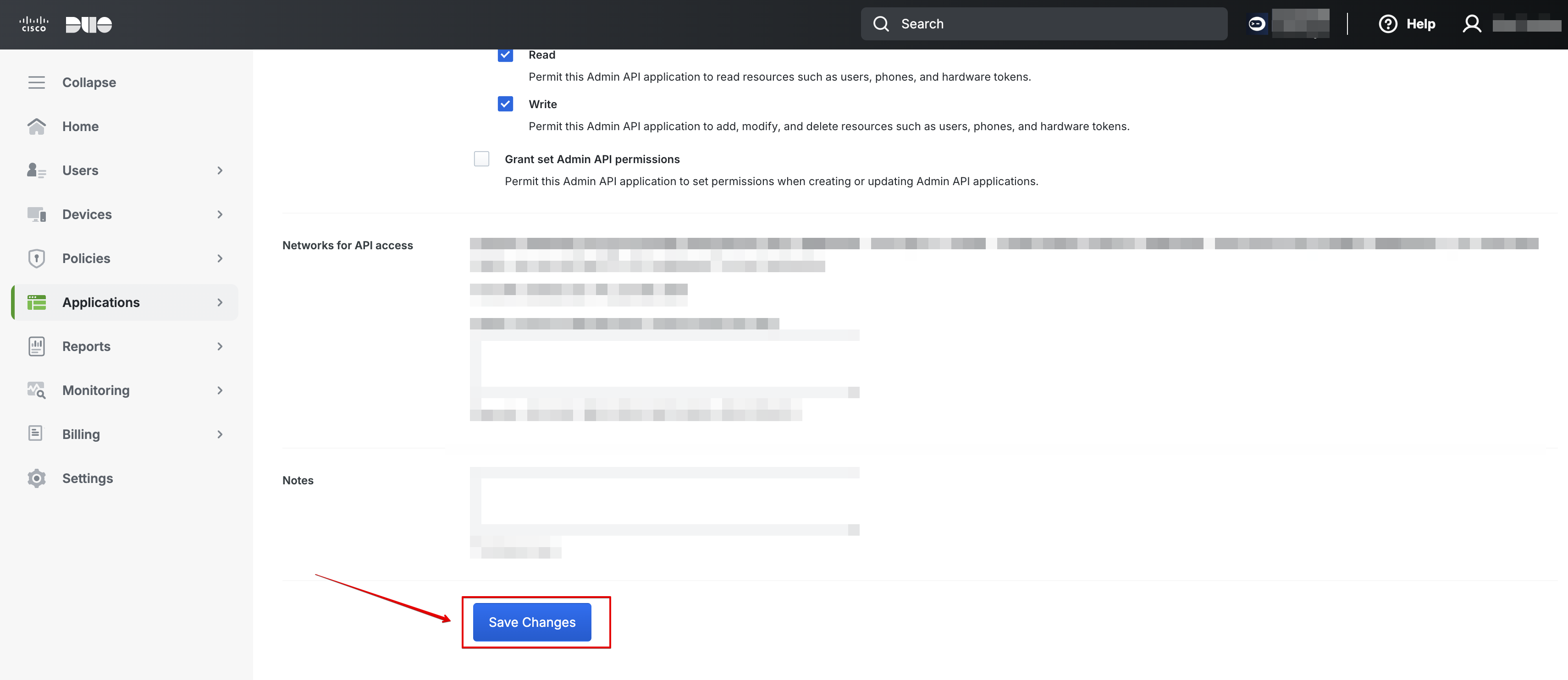Select the Reports icon
The height and width of the screenshot is (680, 1568).
point(37,346)
